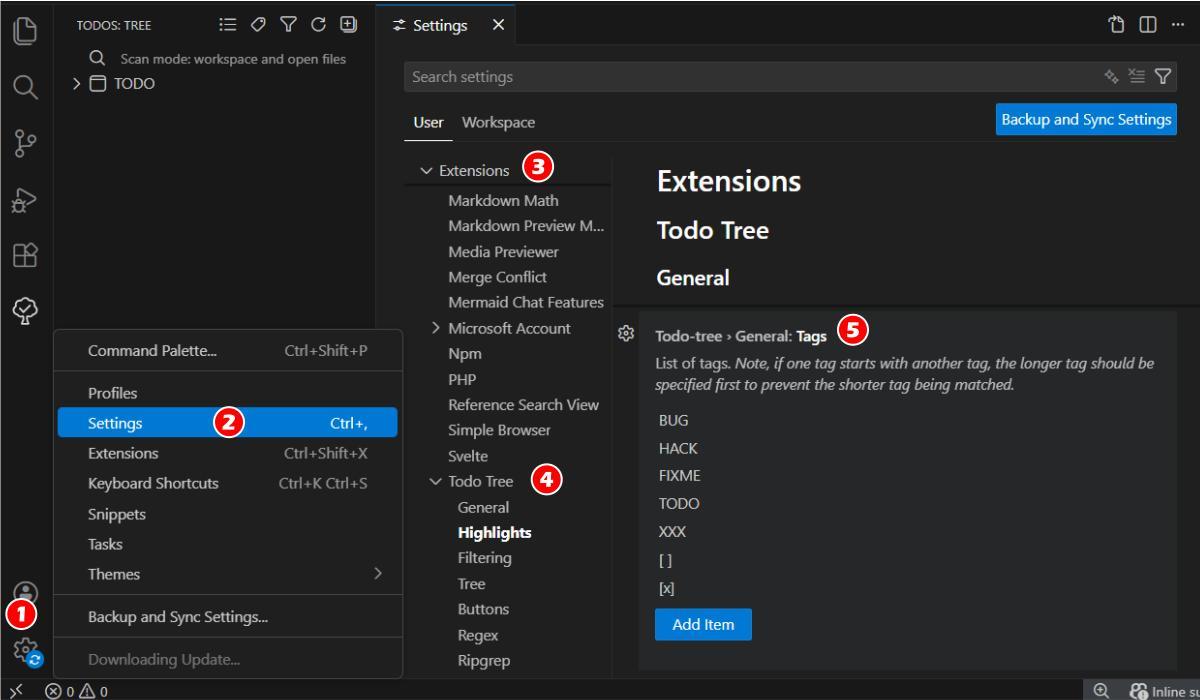1200x700 pixels.
Task: Collapse the Extensions settings section
Action: (x=425, y=170)
